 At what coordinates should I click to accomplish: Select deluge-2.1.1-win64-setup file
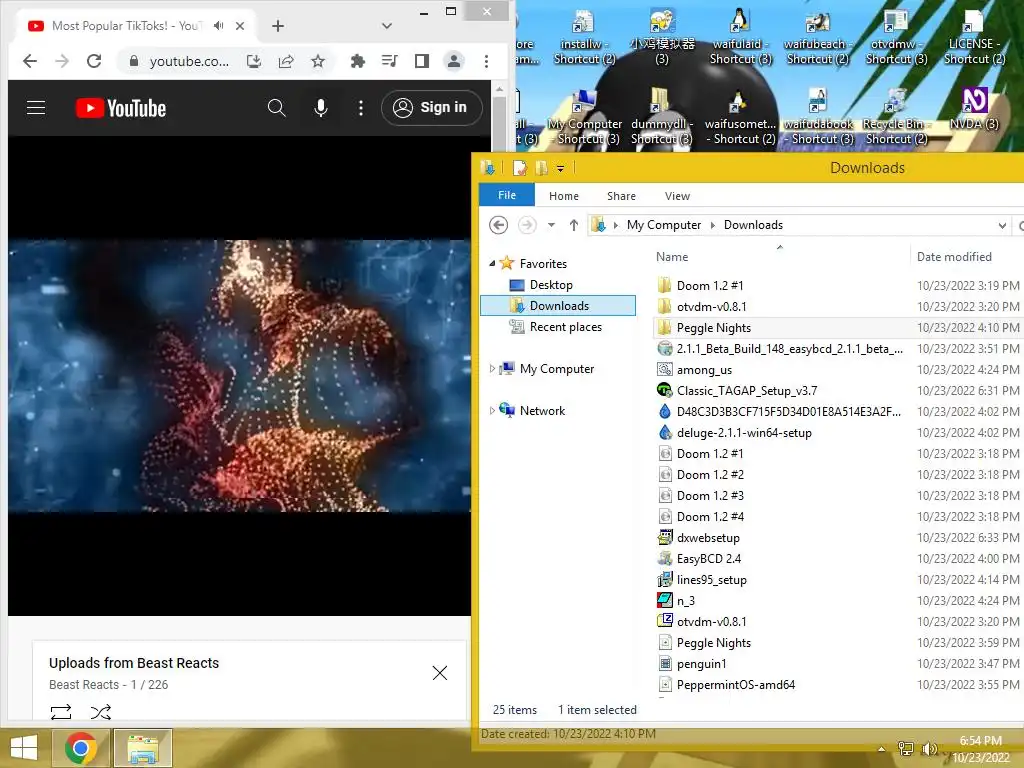point(744,432)
